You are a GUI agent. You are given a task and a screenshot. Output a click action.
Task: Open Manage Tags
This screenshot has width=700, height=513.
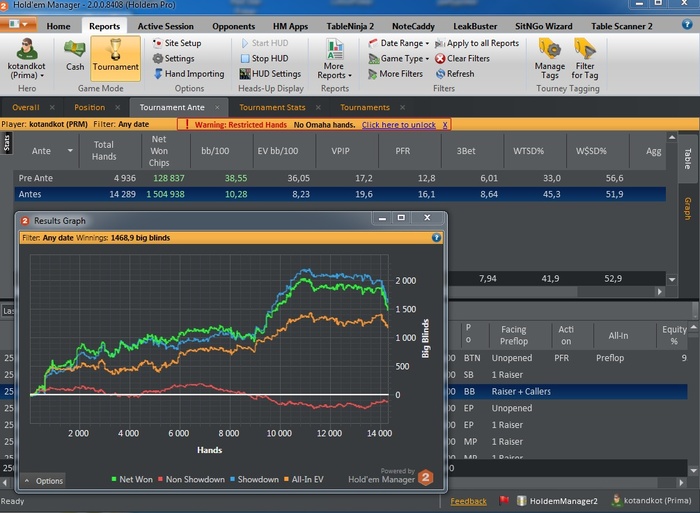pyautogui.click(x=550, y=59)
